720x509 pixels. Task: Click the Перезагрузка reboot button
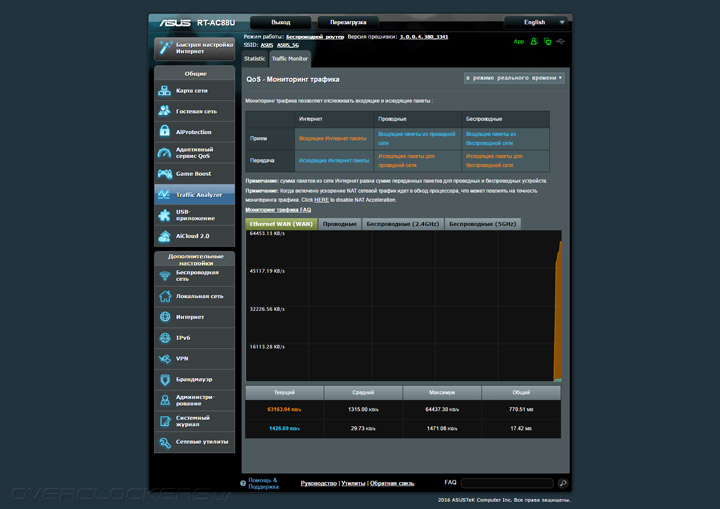[x=348, y=22]
